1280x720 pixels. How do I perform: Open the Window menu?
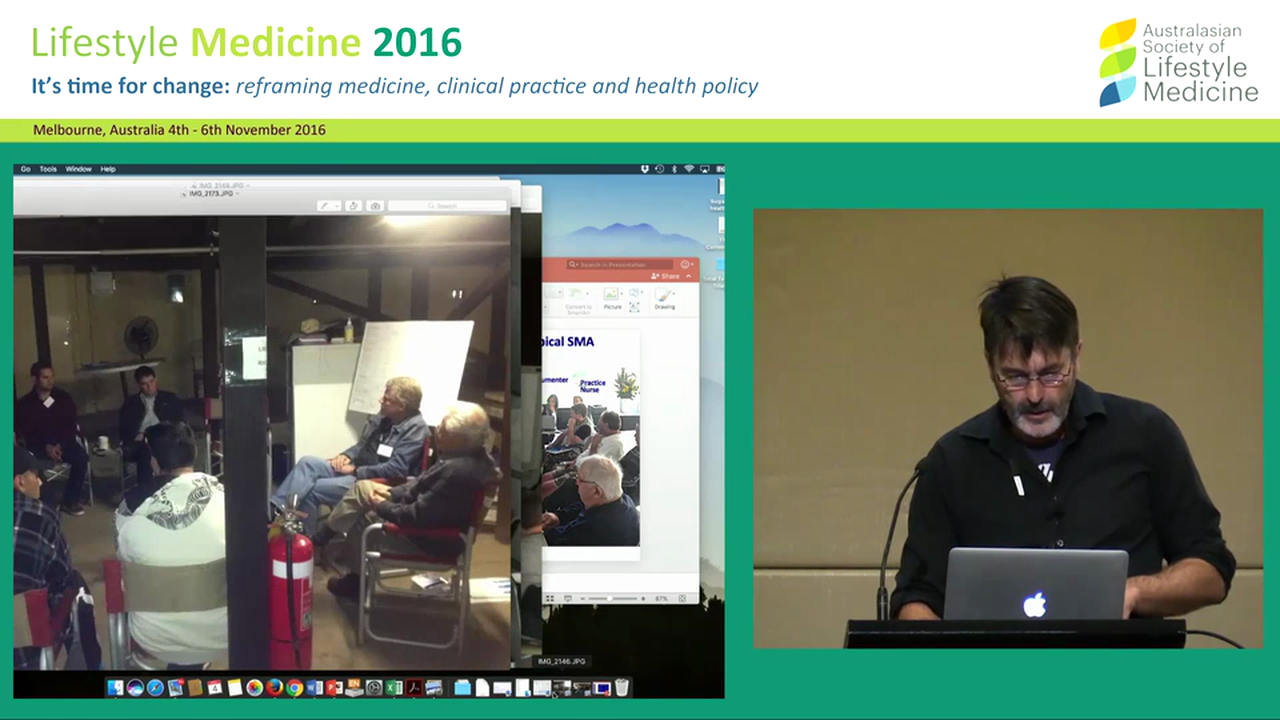(x=78, y=169)
